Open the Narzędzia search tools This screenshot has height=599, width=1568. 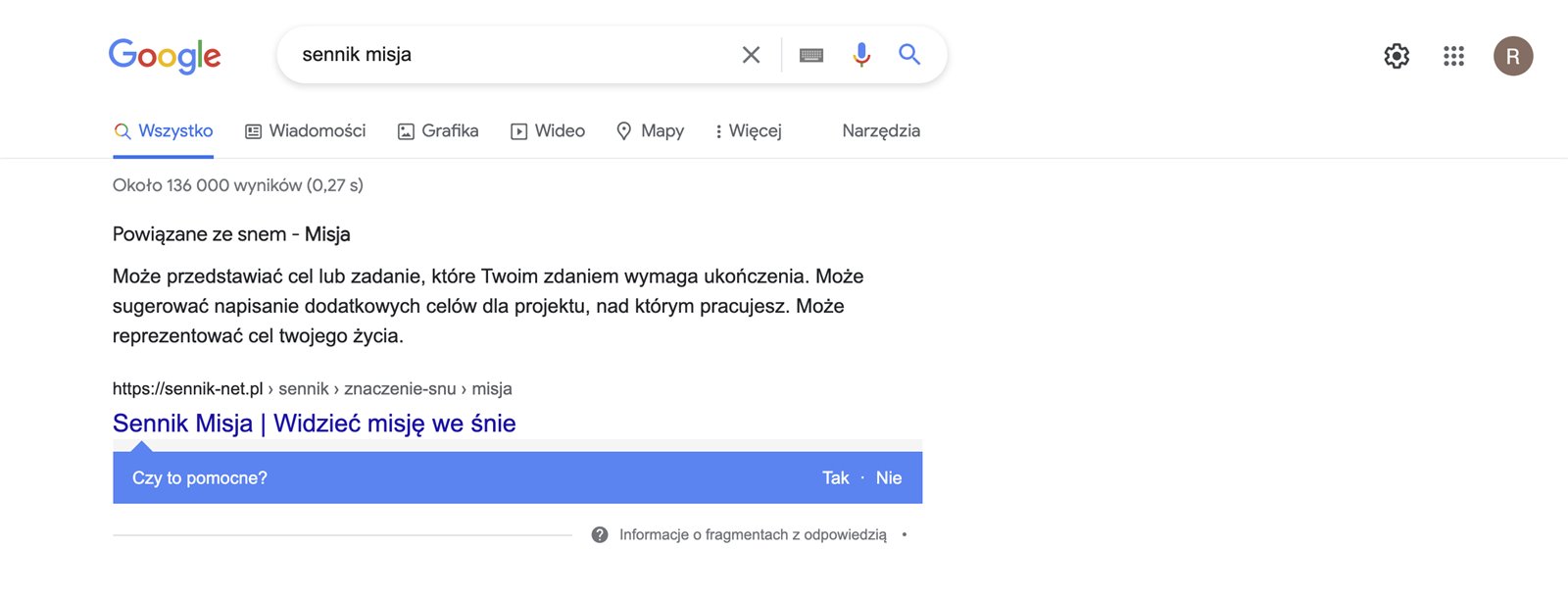click(881, 131)
